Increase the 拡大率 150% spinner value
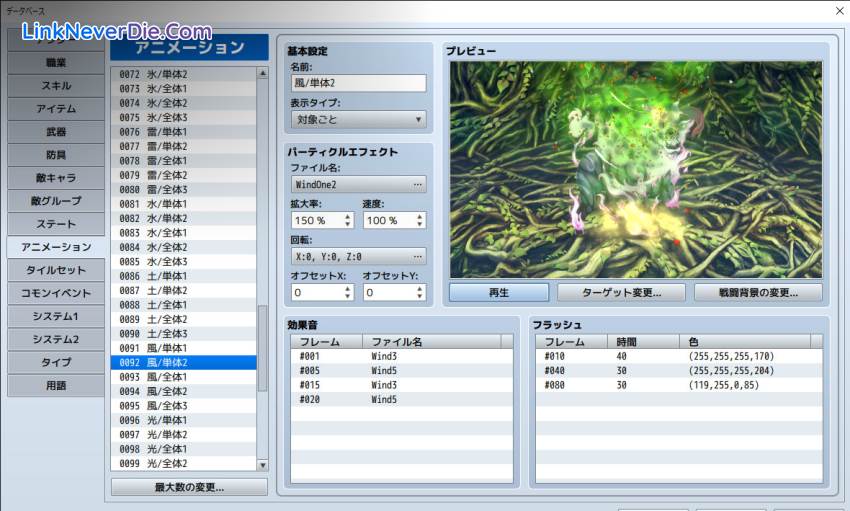Image resolution: width=850 pixels, height=511 pixels. tap(348, 216)
